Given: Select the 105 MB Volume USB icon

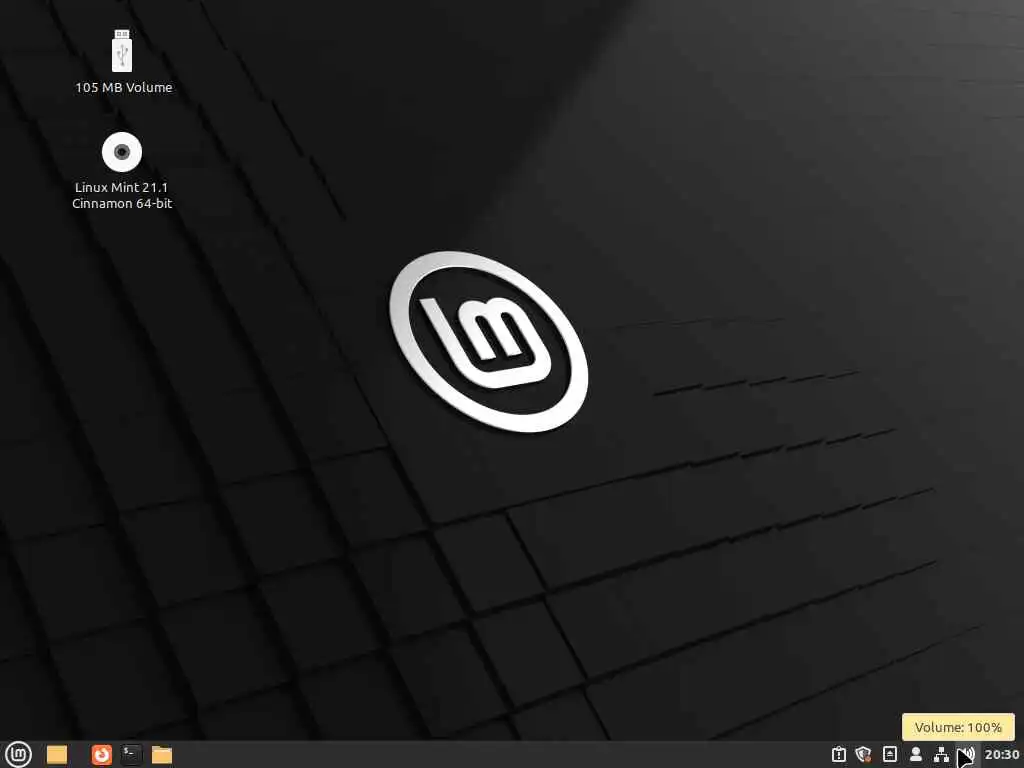Looking at the screenshot, I should (x=122, y=51).
